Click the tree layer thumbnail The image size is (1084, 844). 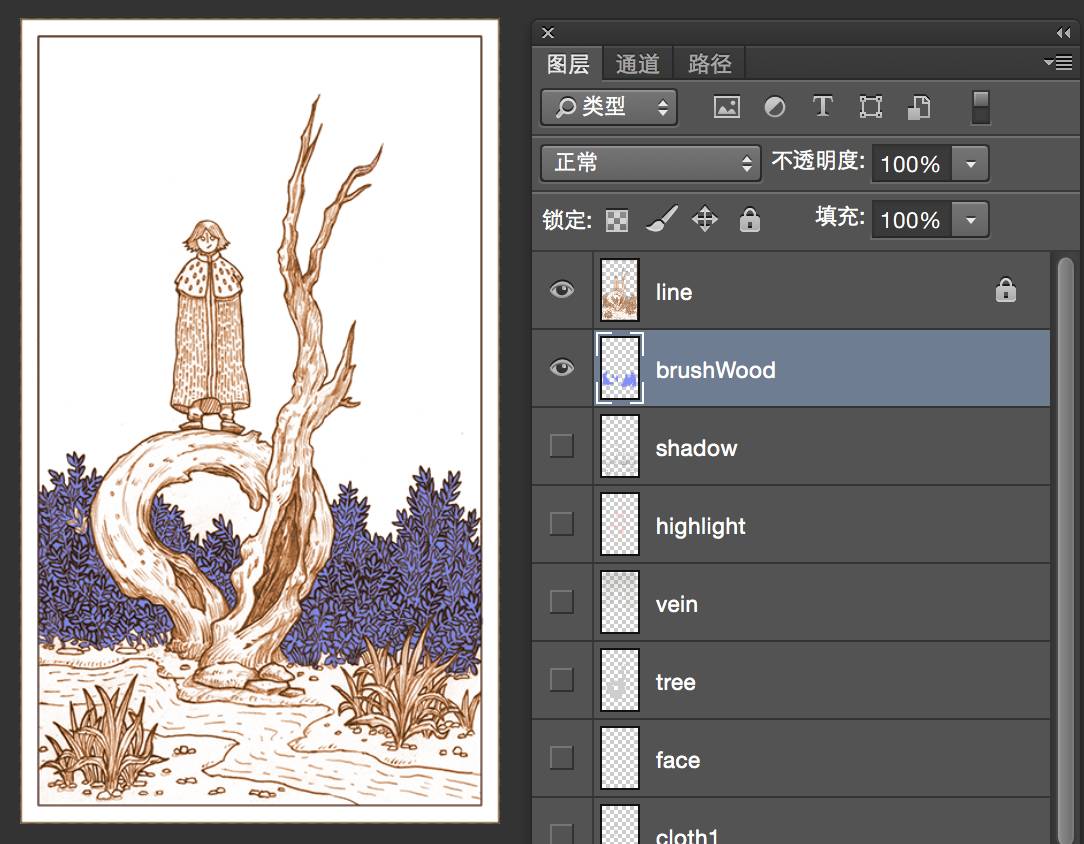pyautogui.click(x=619, y=680)
